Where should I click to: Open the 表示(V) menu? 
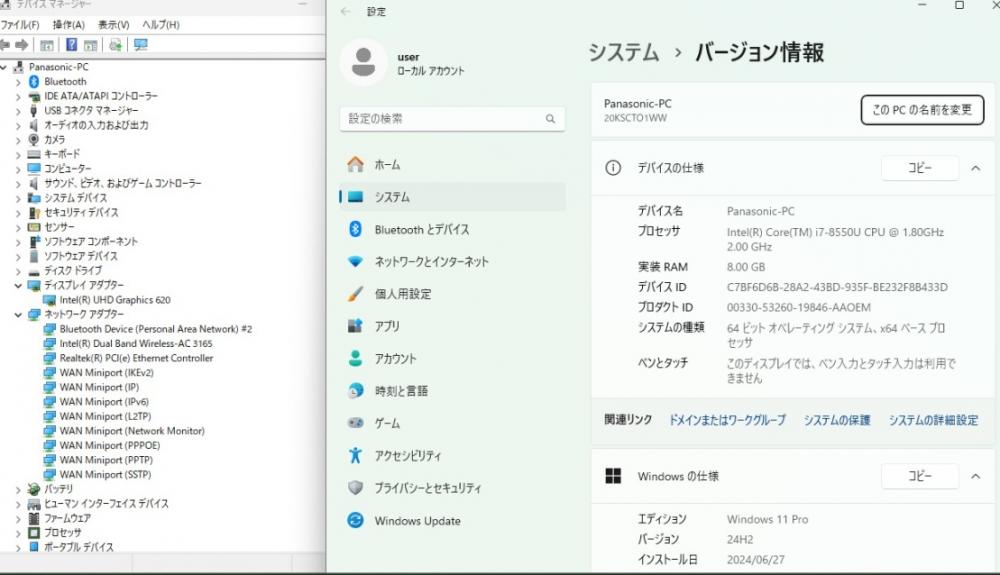[114, 25]
